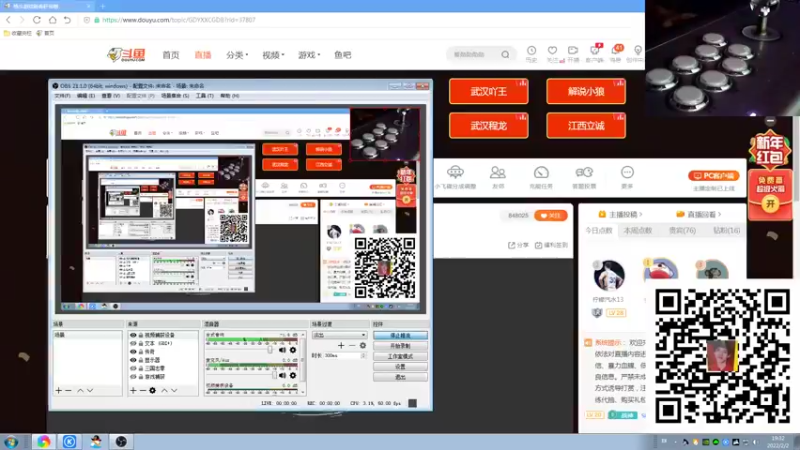Collapse the red packet side widget
The height and width of the screenshot is (450, 800).
pyautogui.click(x=770, y=121)
